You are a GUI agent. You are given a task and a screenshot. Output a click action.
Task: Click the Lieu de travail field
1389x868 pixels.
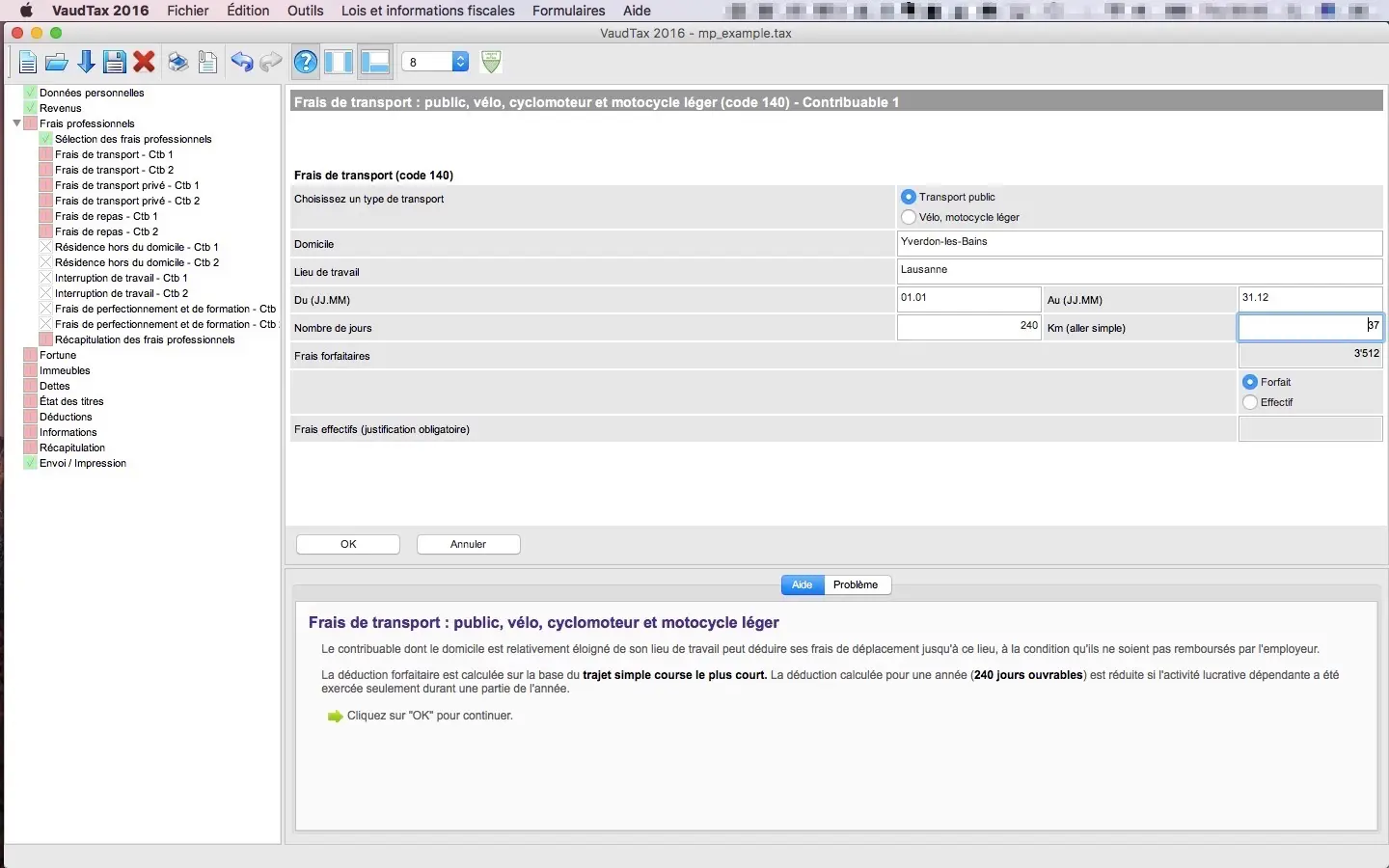click(1140, 271)
